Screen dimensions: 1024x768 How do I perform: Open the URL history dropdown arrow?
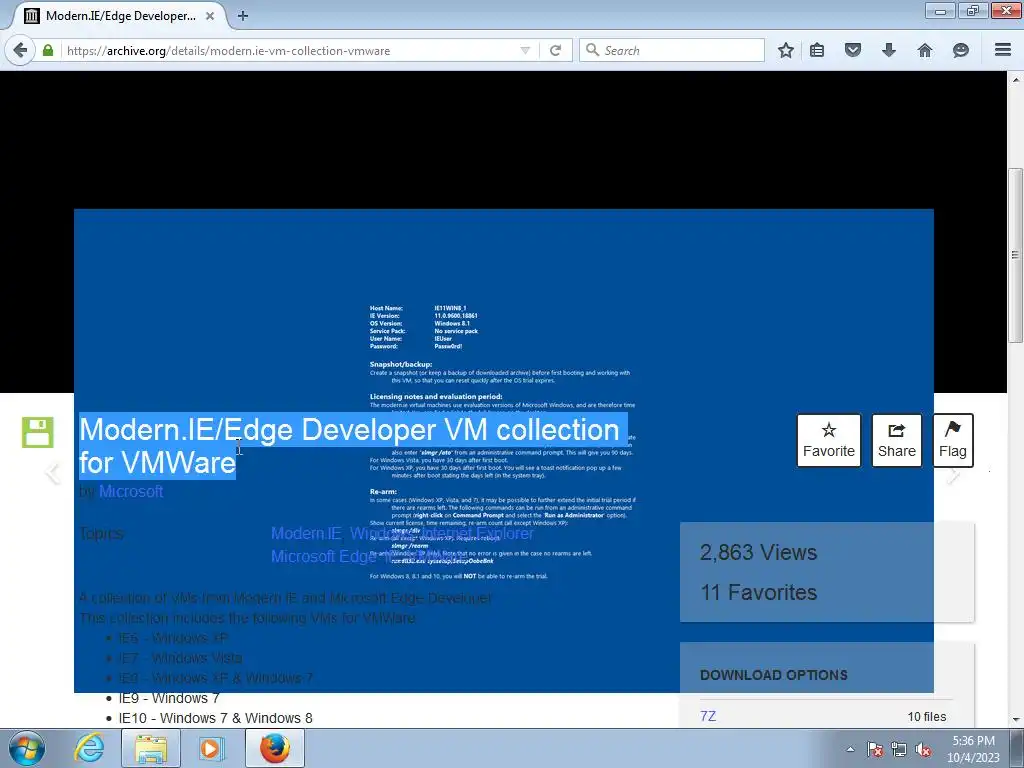click(x=525, y=50)
